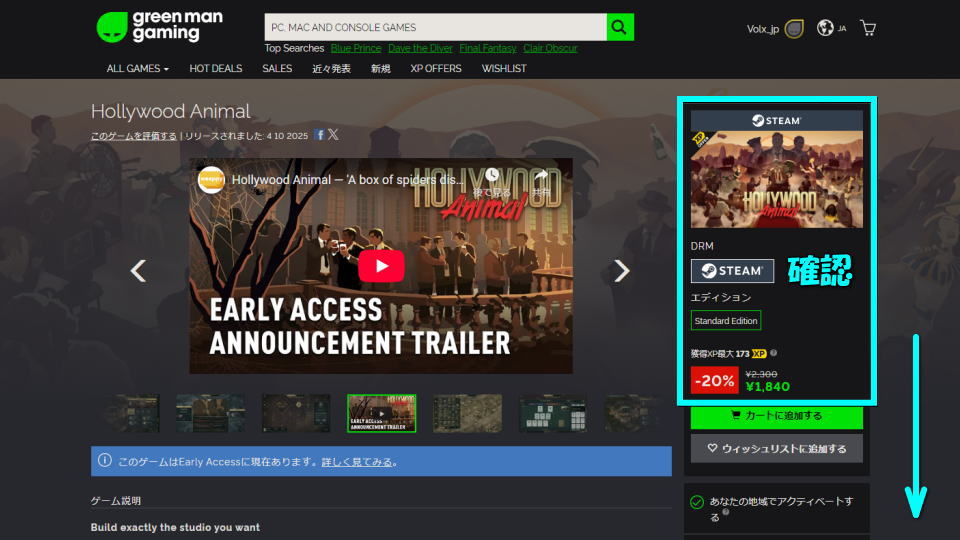The width and height of the screenshot is (960, 540).
Task: Click the green search magnifier button
Action: [620, 27]
